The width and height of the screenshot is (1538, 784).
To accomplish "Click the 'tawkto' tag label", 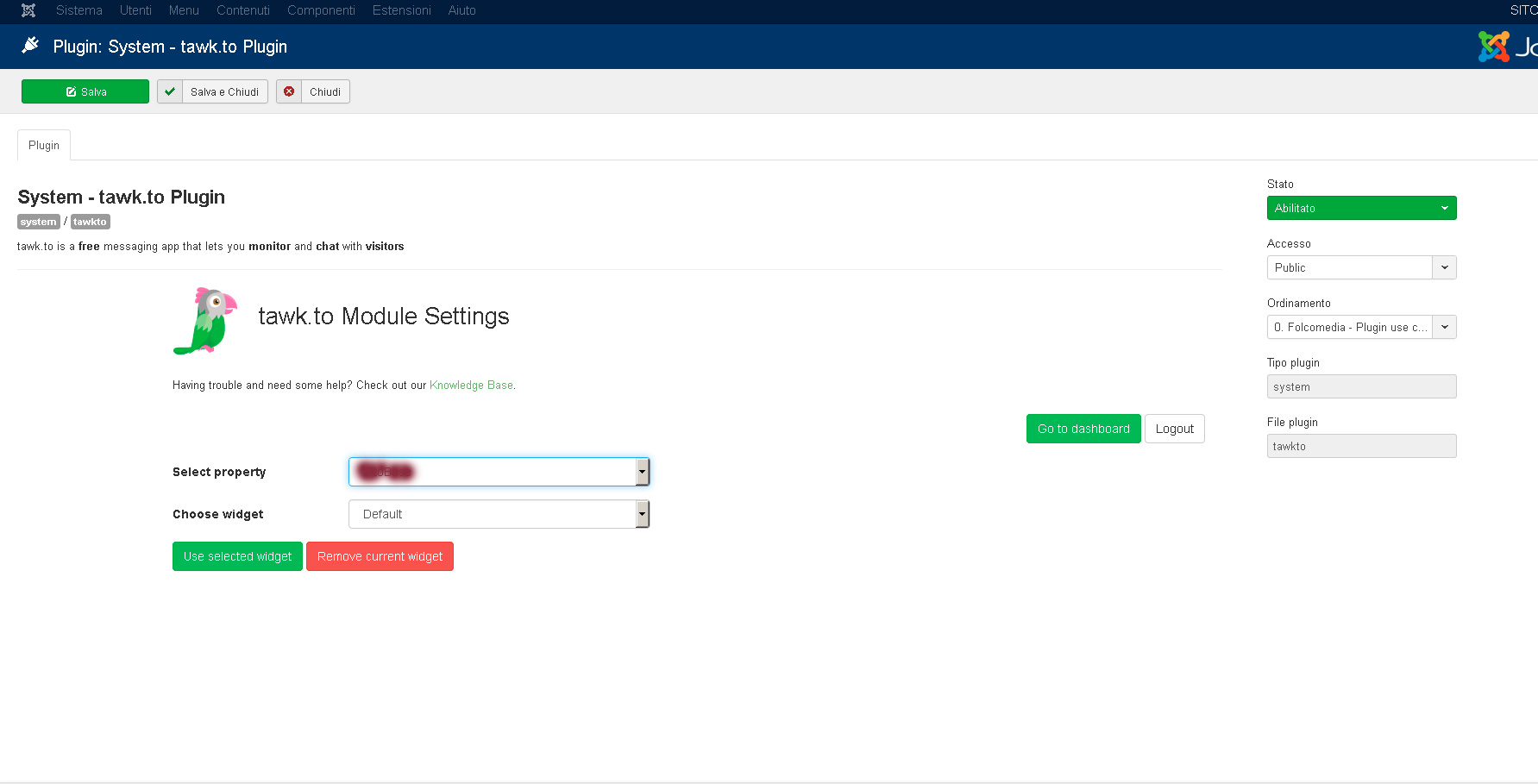I will click(91, 222).
